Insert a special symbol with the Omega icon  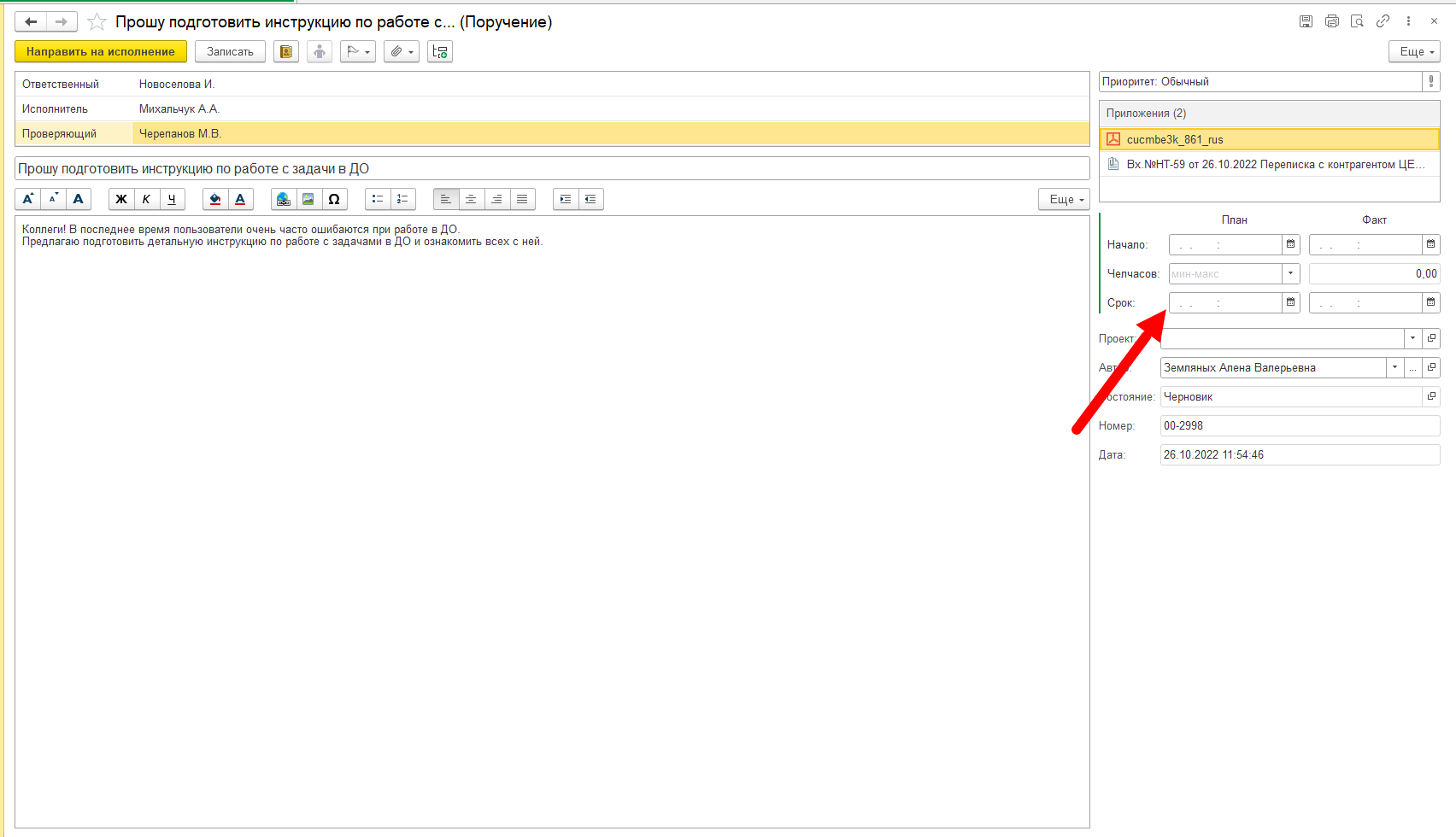tap(334, 199)
